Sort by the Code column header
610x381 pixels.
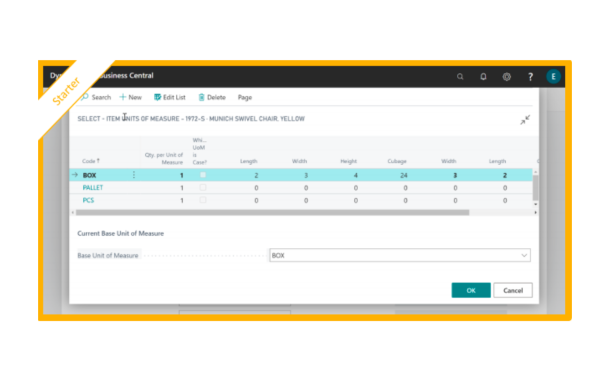point(91,161)
